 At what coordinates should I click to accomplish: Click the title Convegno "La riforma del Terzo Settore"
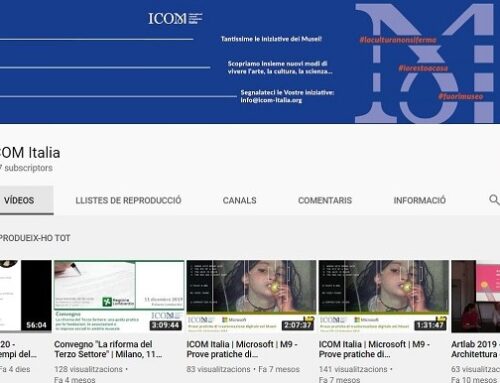click(108, 349)
